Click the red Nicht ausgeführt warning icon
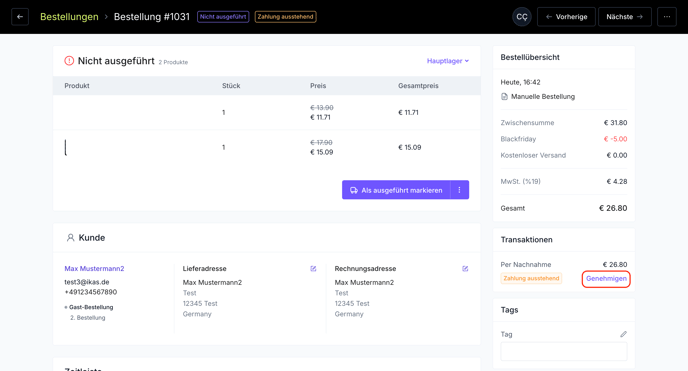This screenshot has width=688, height=371. point(69,61)
